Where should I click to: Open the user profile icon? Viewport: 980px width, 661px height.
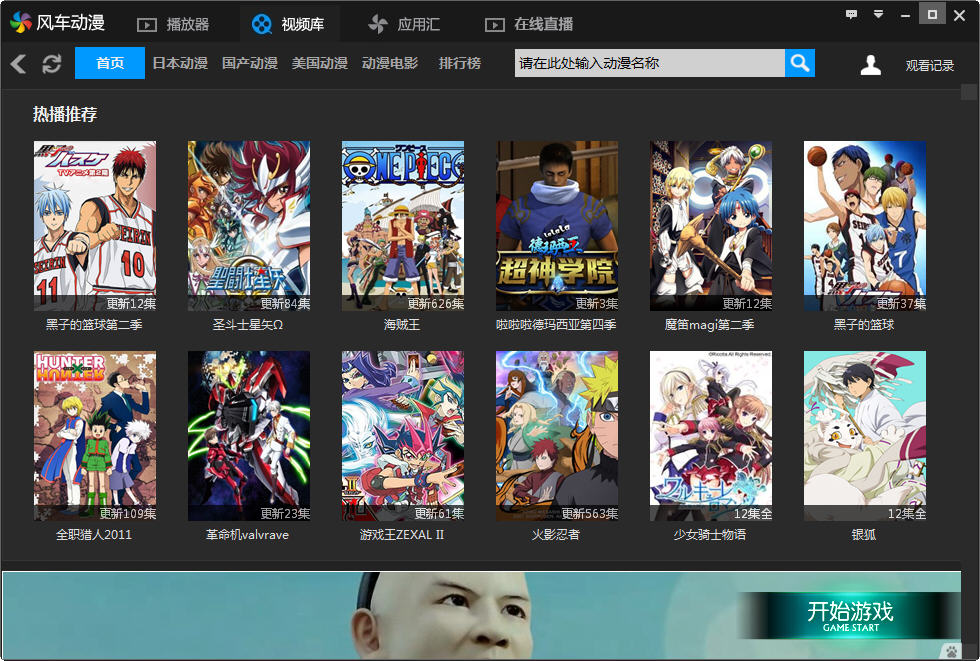coord(870,64)
